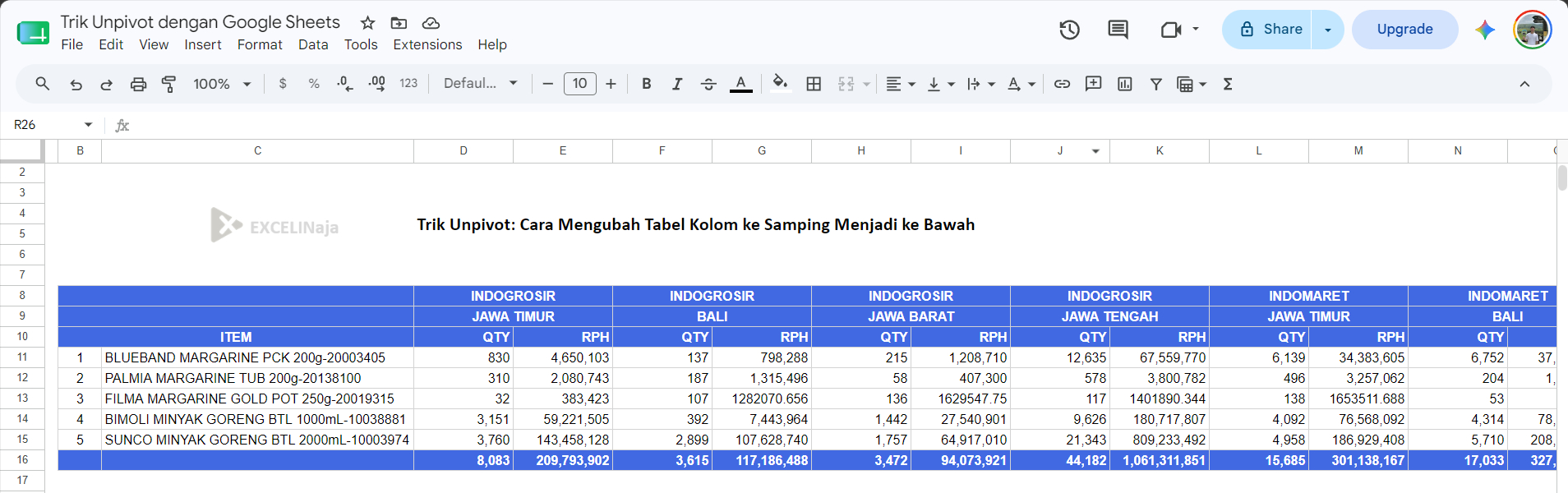This screenshot has width=1568, height=493.
Task: Open the Format menu
Action: point(260,44)
